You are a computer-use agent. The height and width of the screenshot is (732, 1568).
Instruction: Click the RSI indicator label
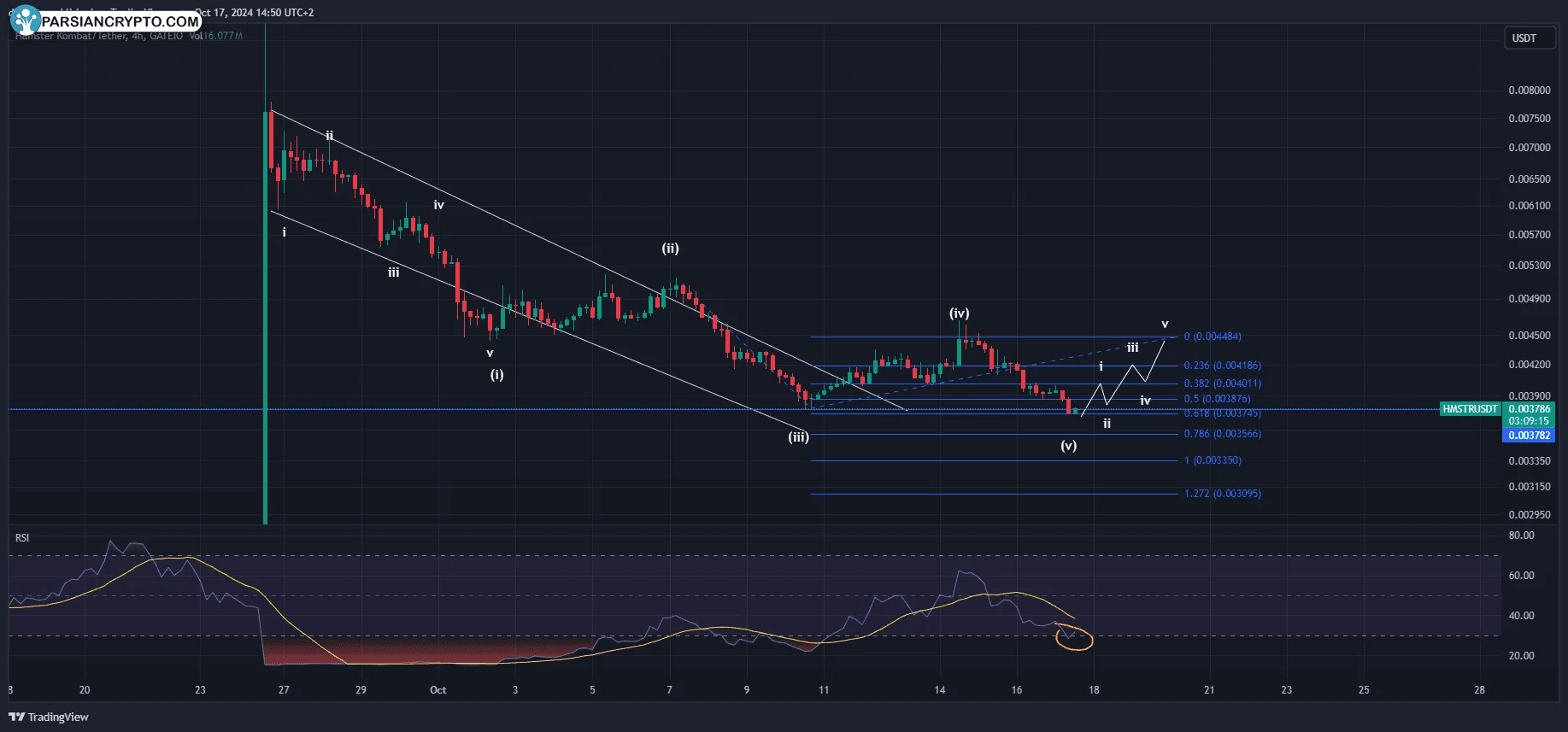point(22,538)
